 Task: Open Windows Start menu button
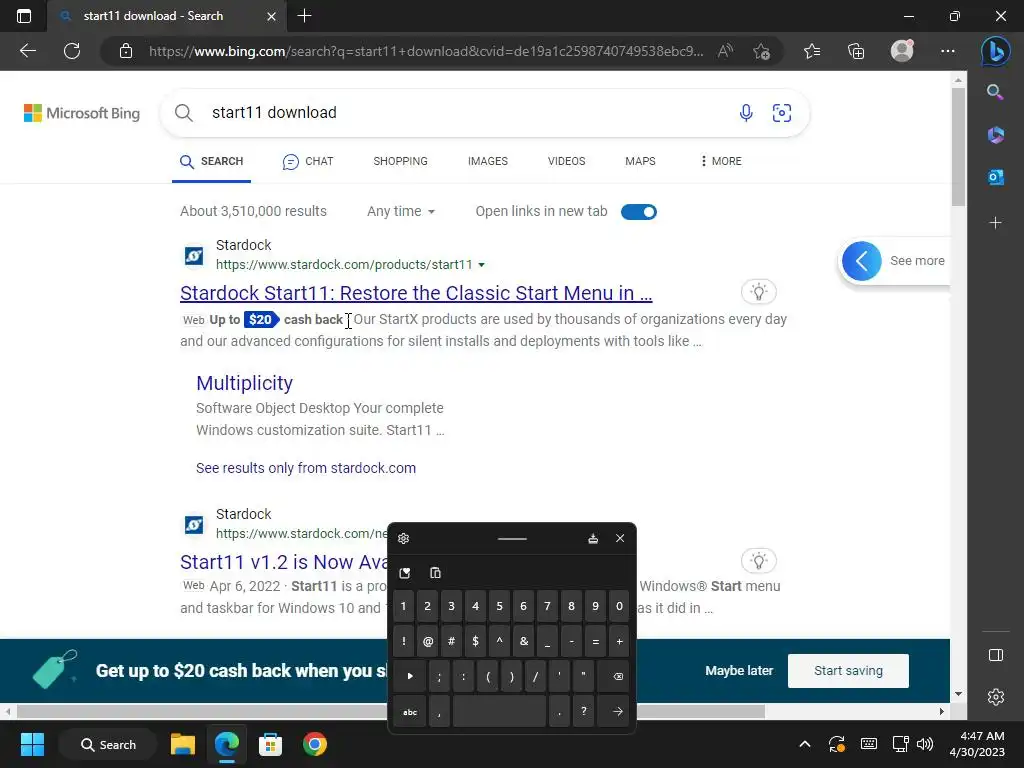[x=32, y=744]
